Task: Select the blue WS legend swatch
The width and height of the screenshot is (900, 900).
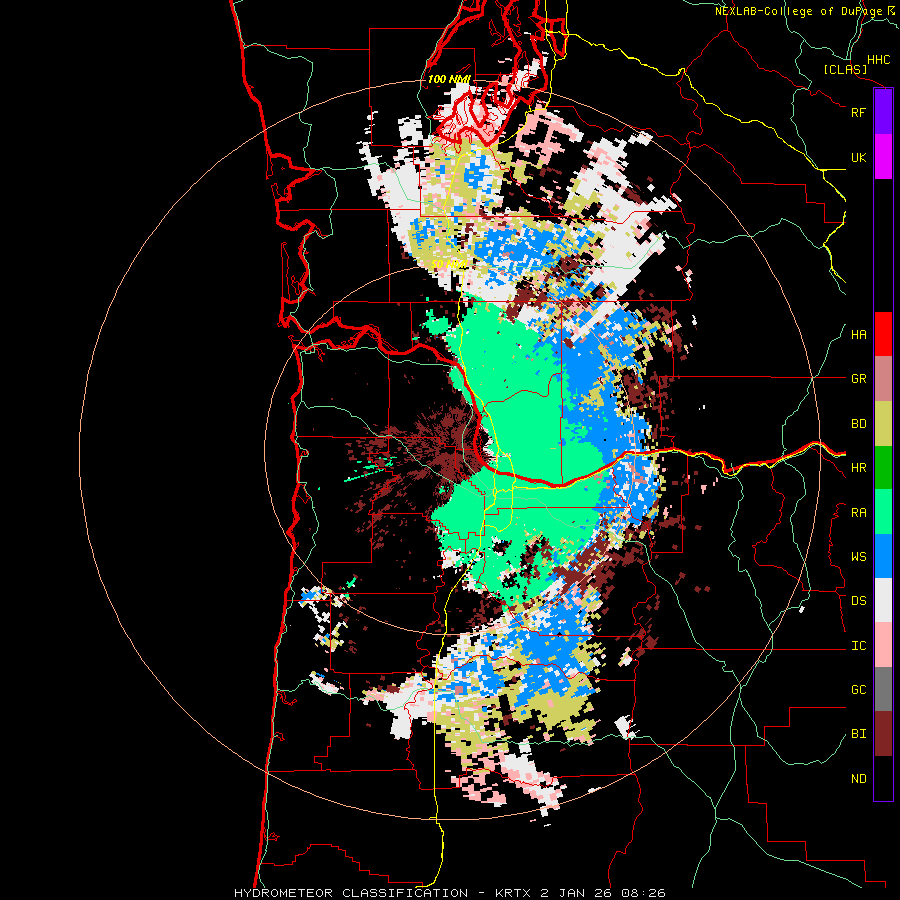Action: pos(883,556)
